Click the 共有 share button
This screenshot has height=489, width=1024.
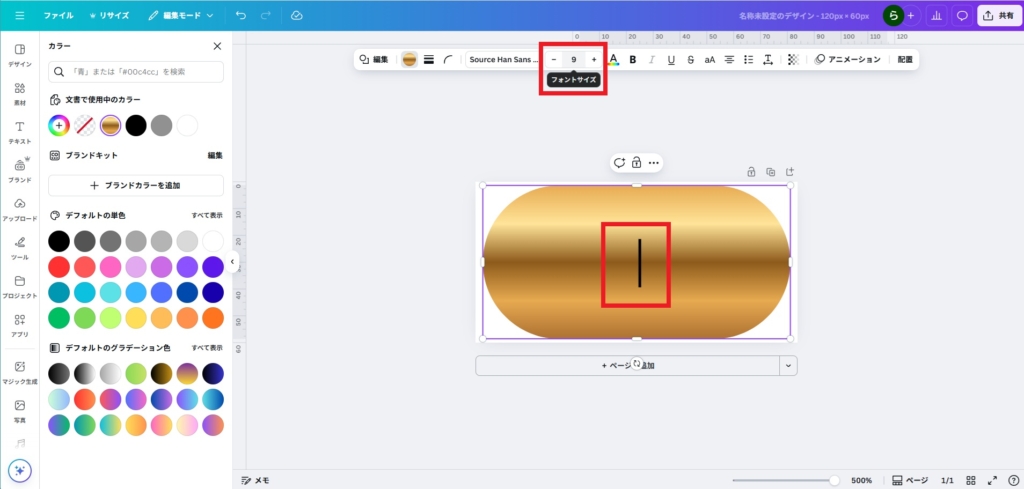point(999,16)
